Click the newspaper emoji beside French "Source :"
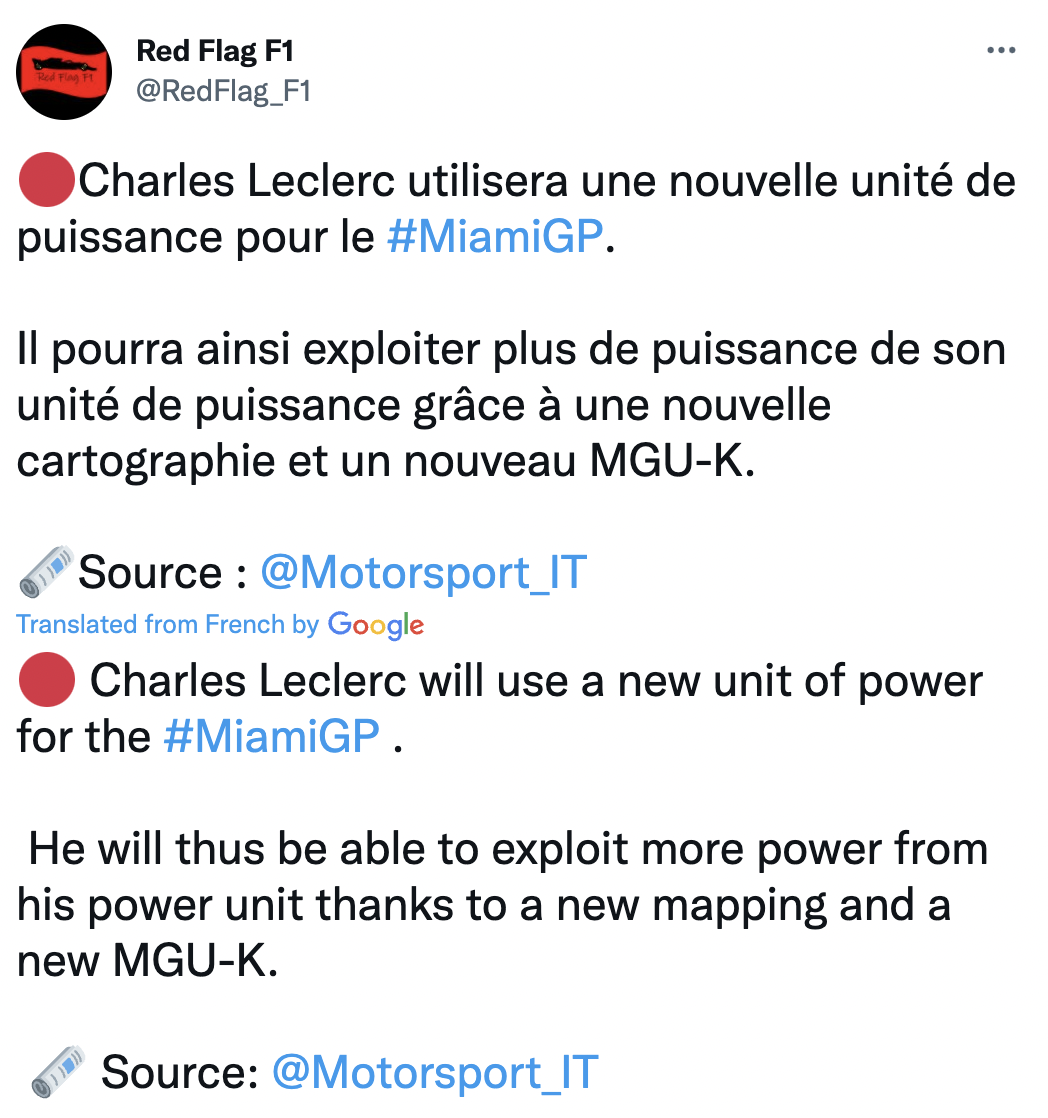Screen dimensions: 1048x1118 click(x=47, y=571)
